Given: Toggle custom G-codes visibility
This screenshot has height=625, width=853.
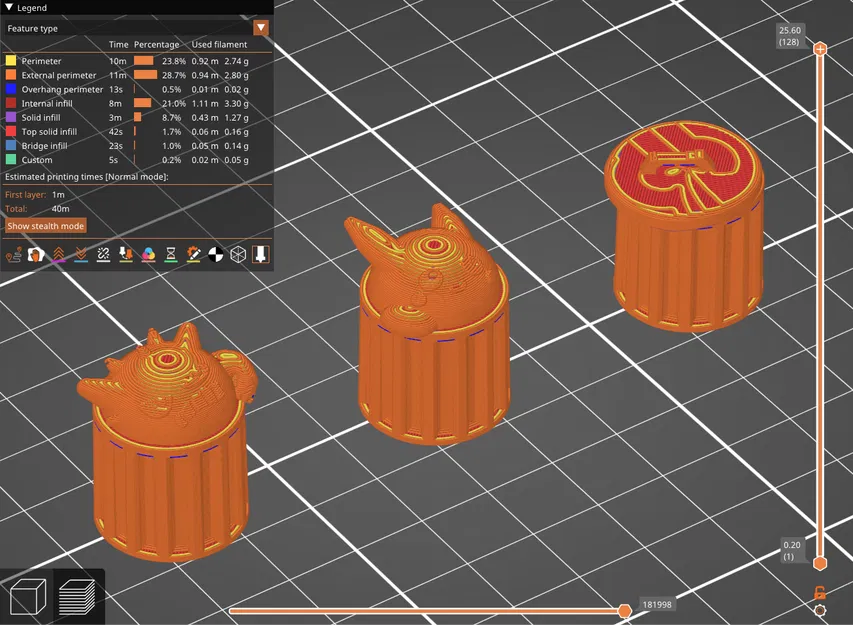Looking at the screenshot, I should click(x=193, y=255).
